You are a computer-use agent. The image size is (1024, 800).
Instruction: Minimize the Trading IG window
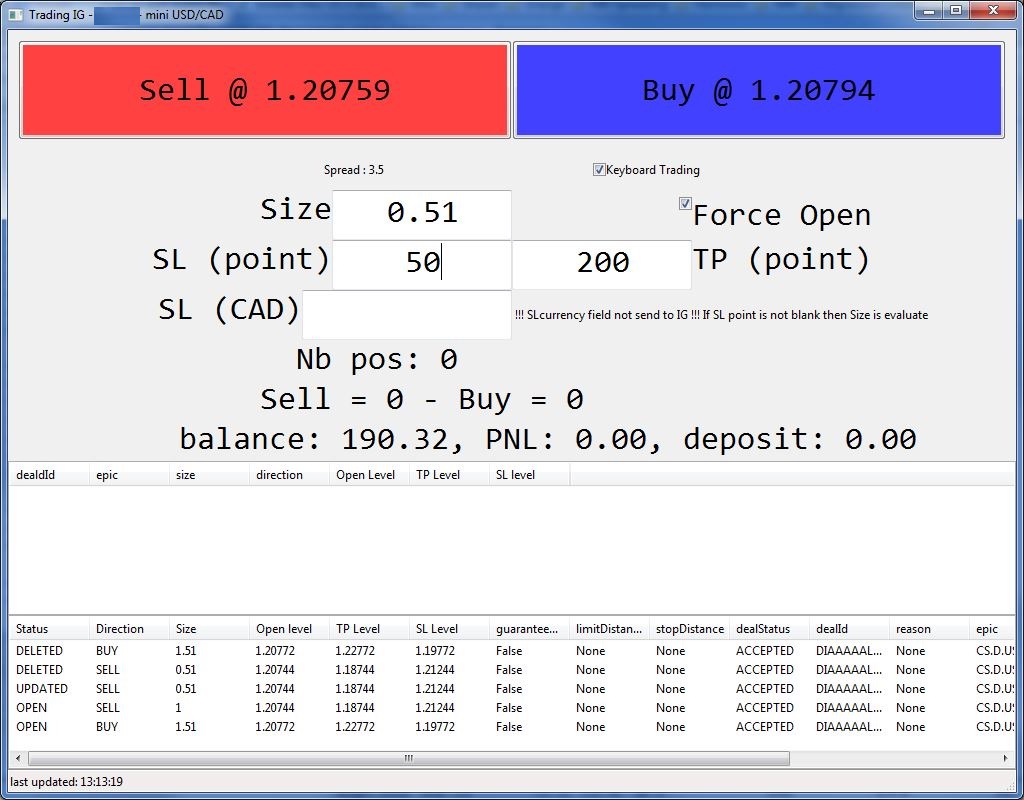pyautogui.click(x=928, y=10)
